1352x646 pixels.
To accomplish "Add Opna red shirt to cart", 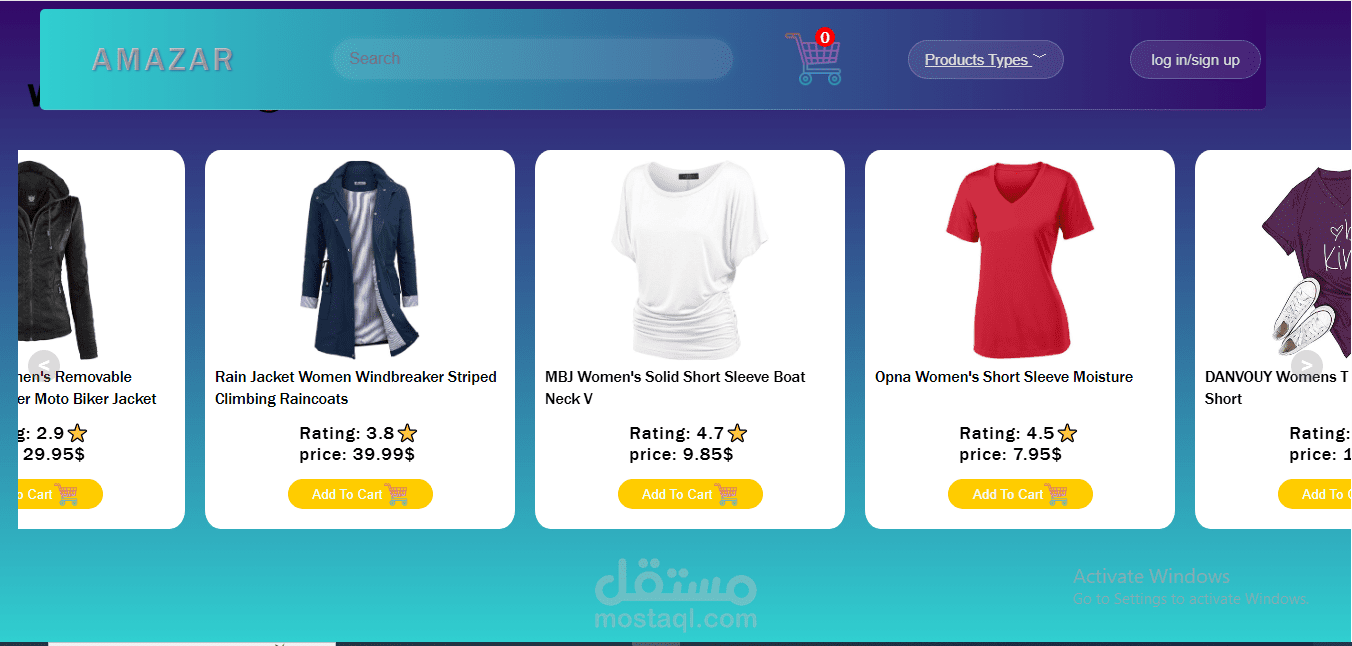I will tap(1020, 494).
